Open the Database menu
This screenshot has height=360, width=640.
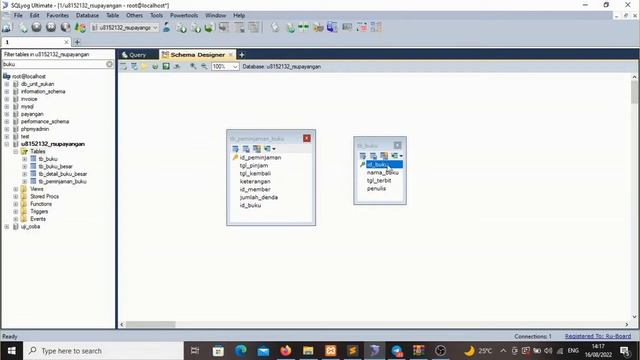coord(87,15)
